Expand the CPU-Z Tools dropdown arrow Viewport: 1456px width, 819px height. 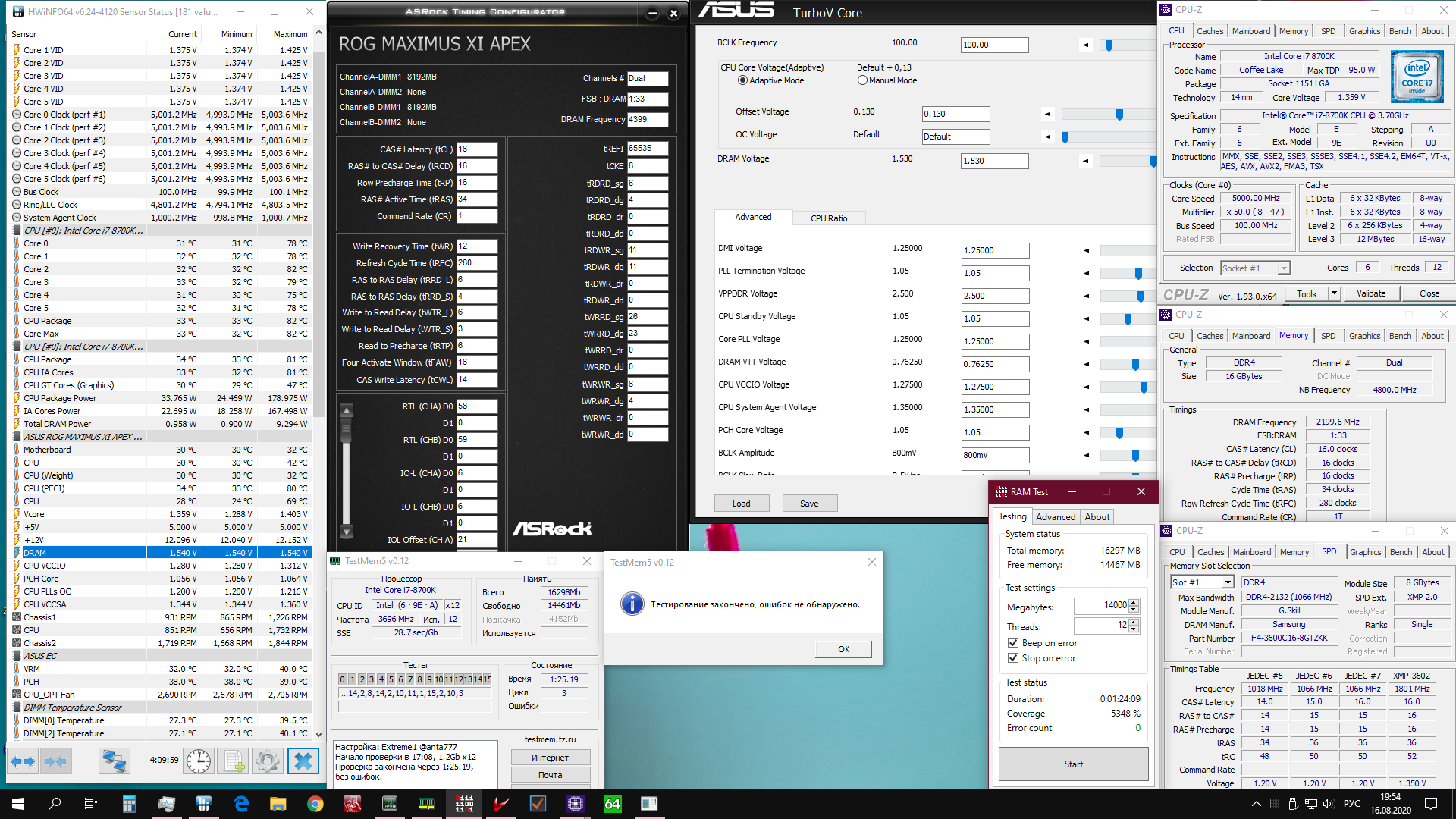(x=1334, y=293)
